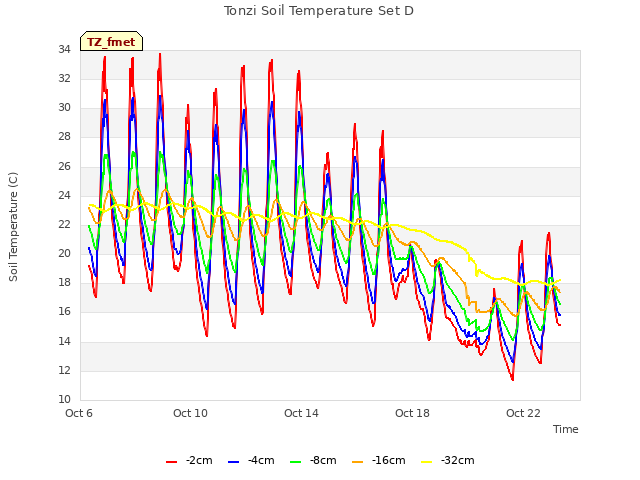Click the Oct 14 tick label
Image resolution: width=640 pixels, height=480 pixels.
point(301,413)
